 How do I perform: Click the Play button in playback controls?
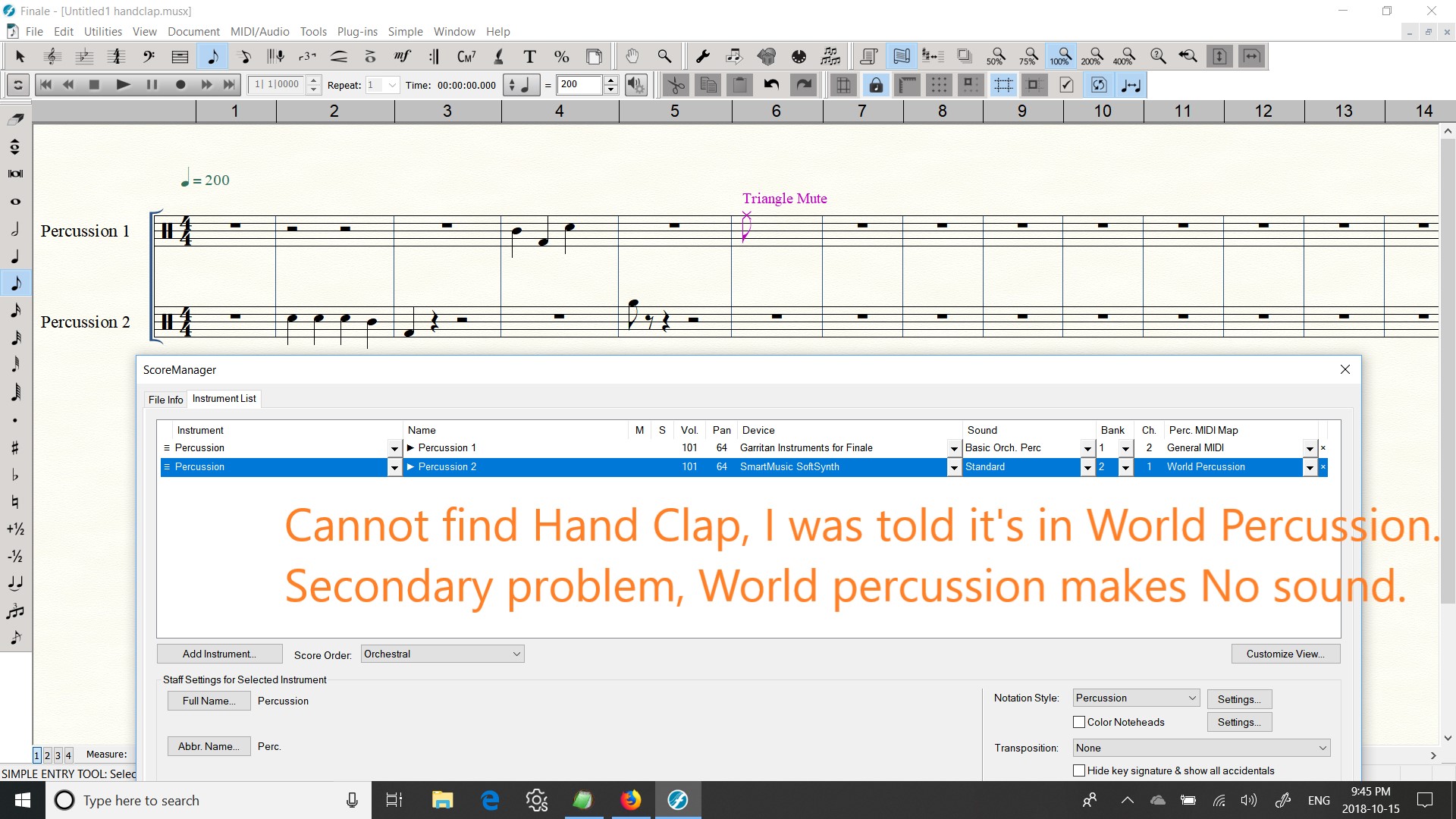123,85
